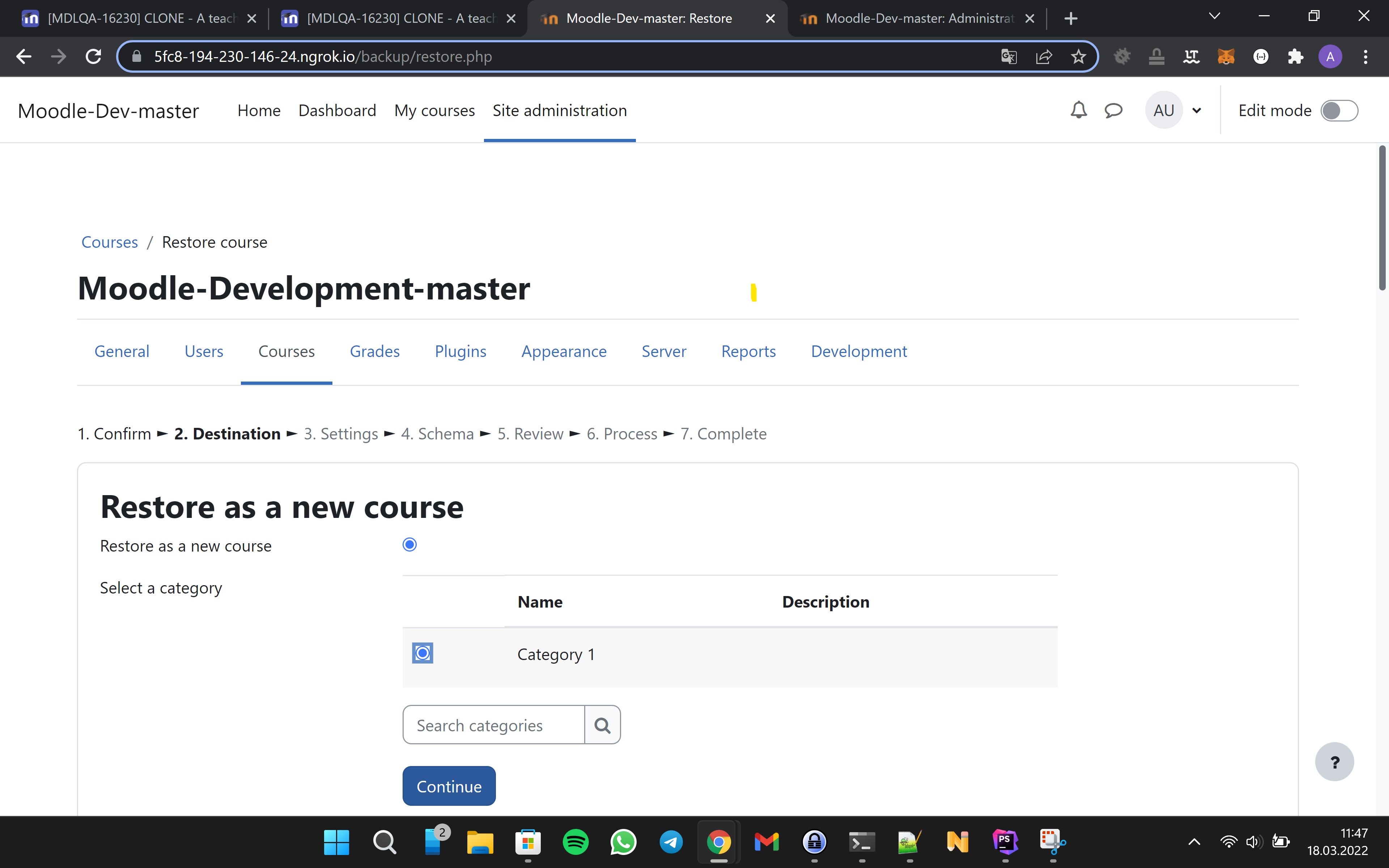Open Telegram from taskbar

[671, 842]
